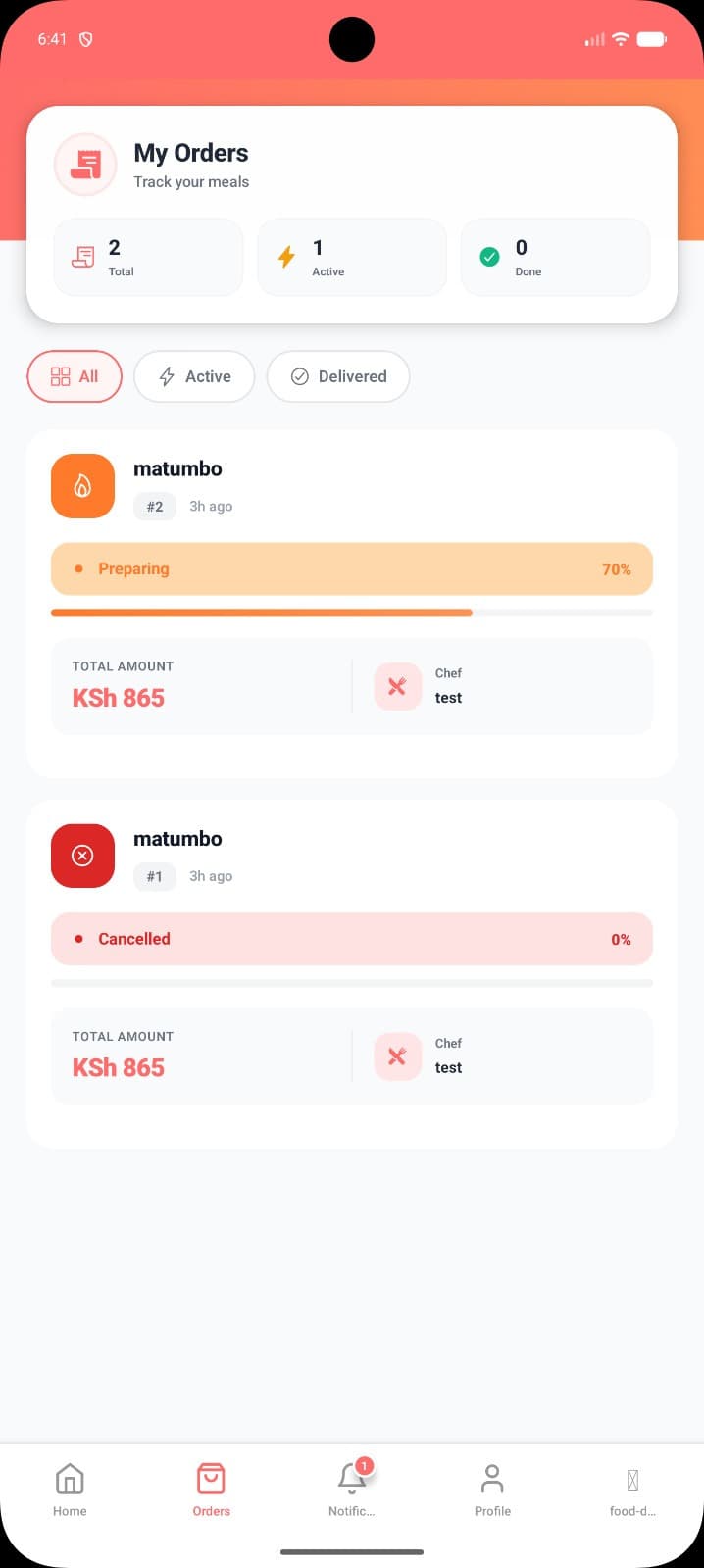
Task: Open the Home tab in bottom navigation
Action: click(69, 1488)
